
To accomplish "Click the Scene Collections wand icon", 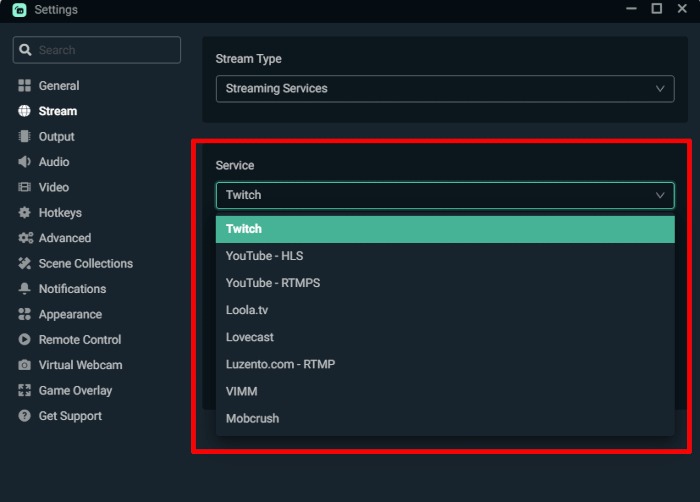I will pos(24,263).
